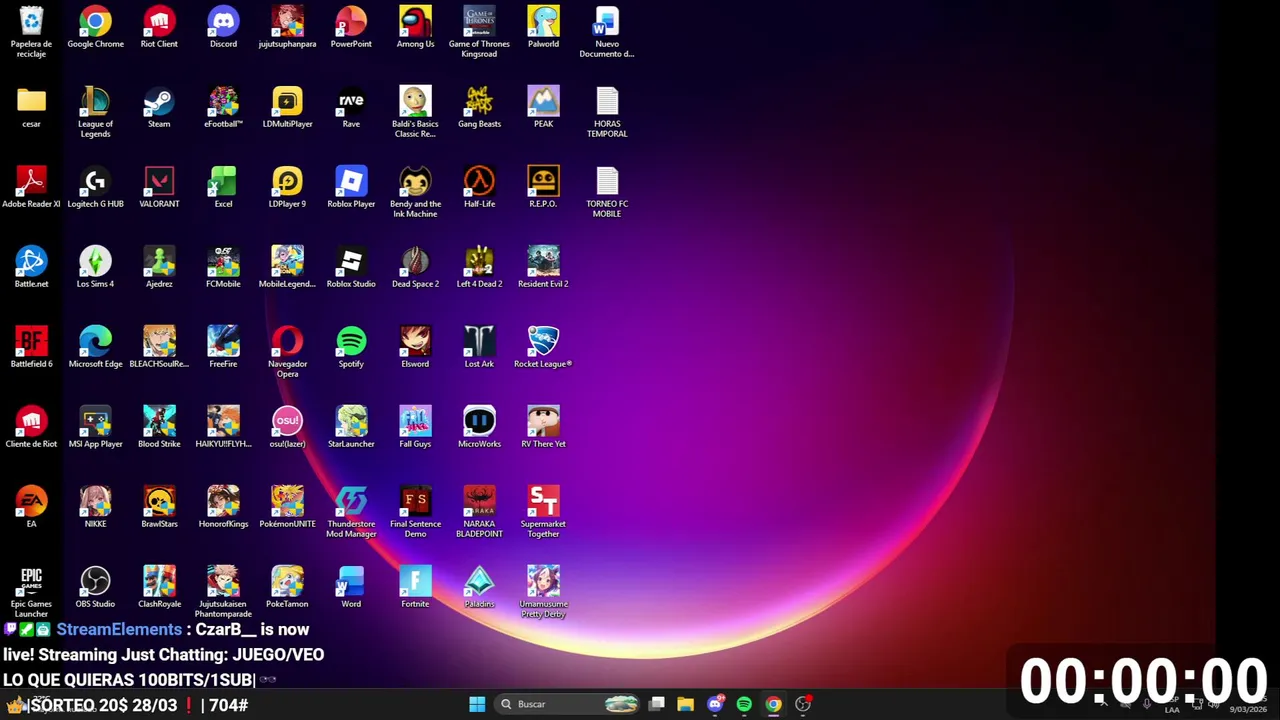Click the Adobe Reader XI shortcut
1280x720 pixels.
(31, 188)
